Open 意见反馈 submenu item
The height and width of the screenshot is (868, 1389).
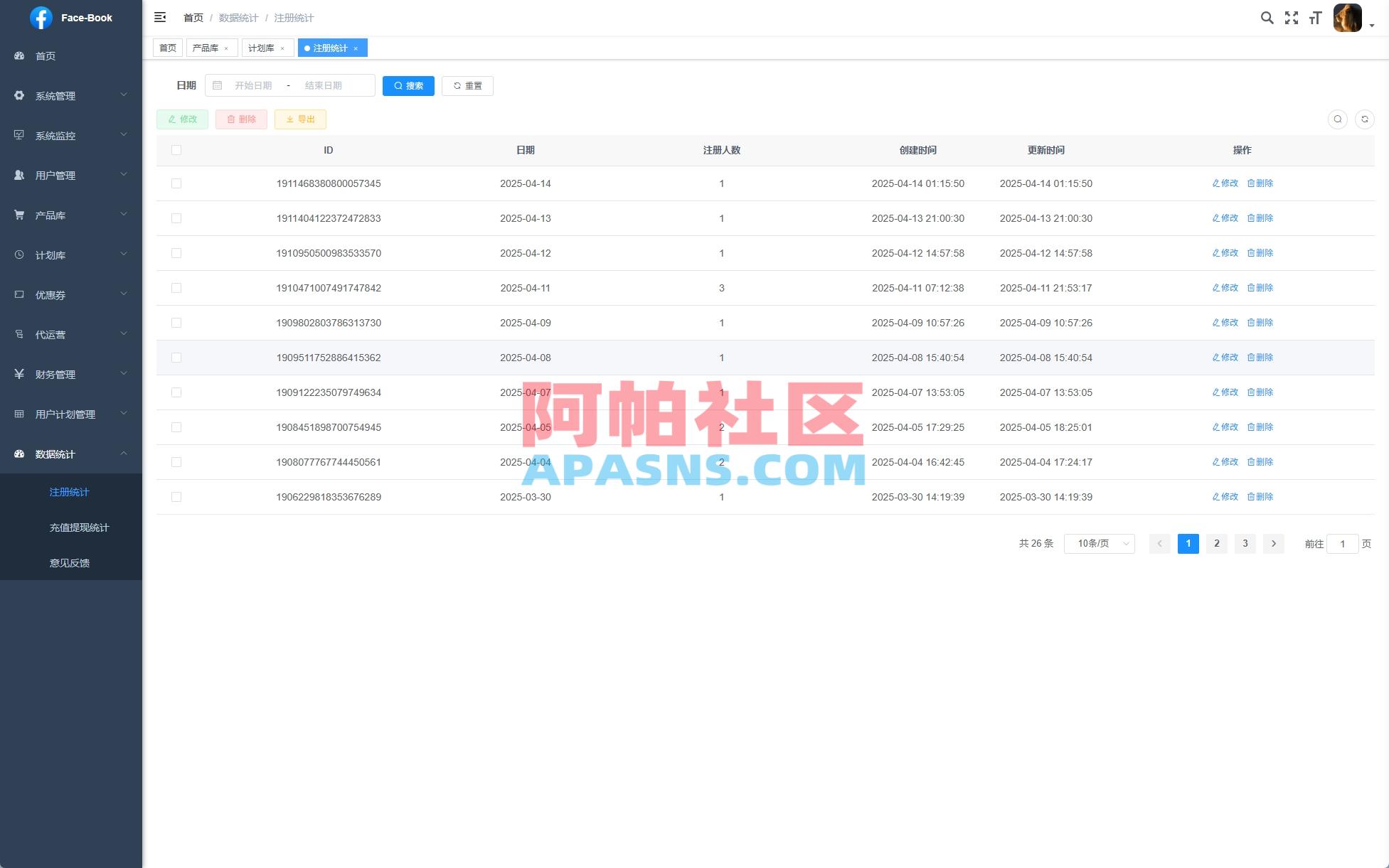coord(71,563)
